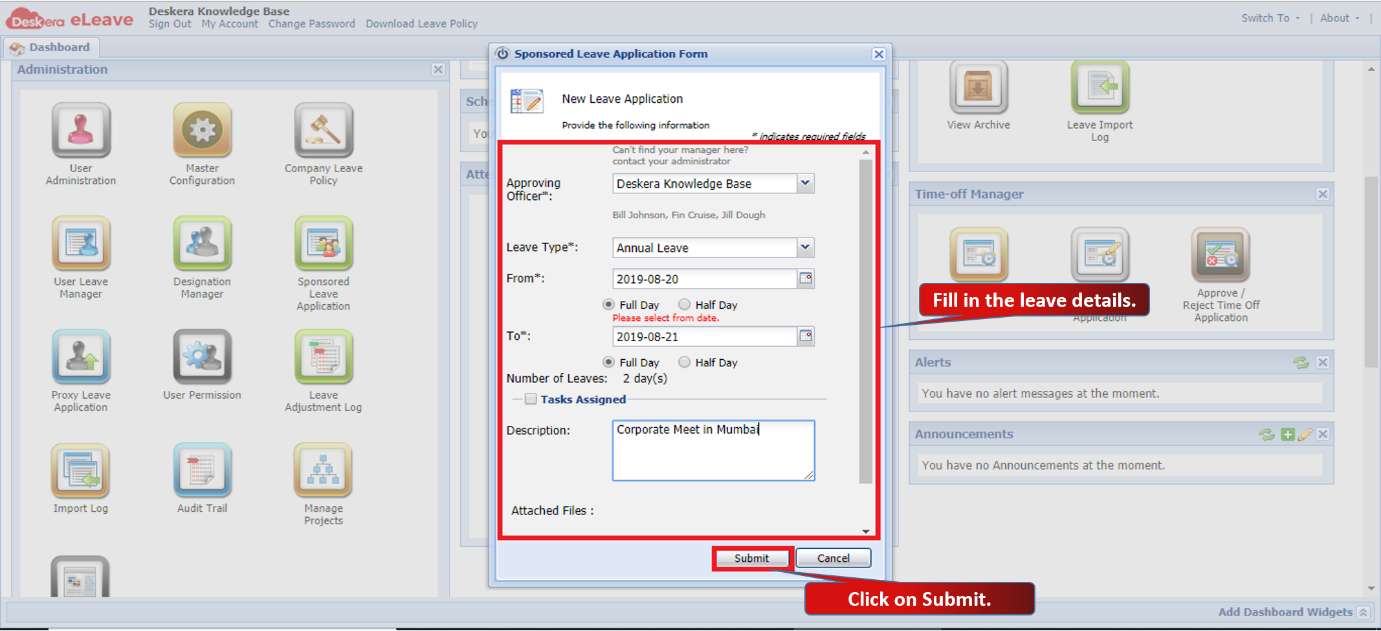Select Half Day for To date
This screenshot has width=1381, height=631.
click(684, 363)
